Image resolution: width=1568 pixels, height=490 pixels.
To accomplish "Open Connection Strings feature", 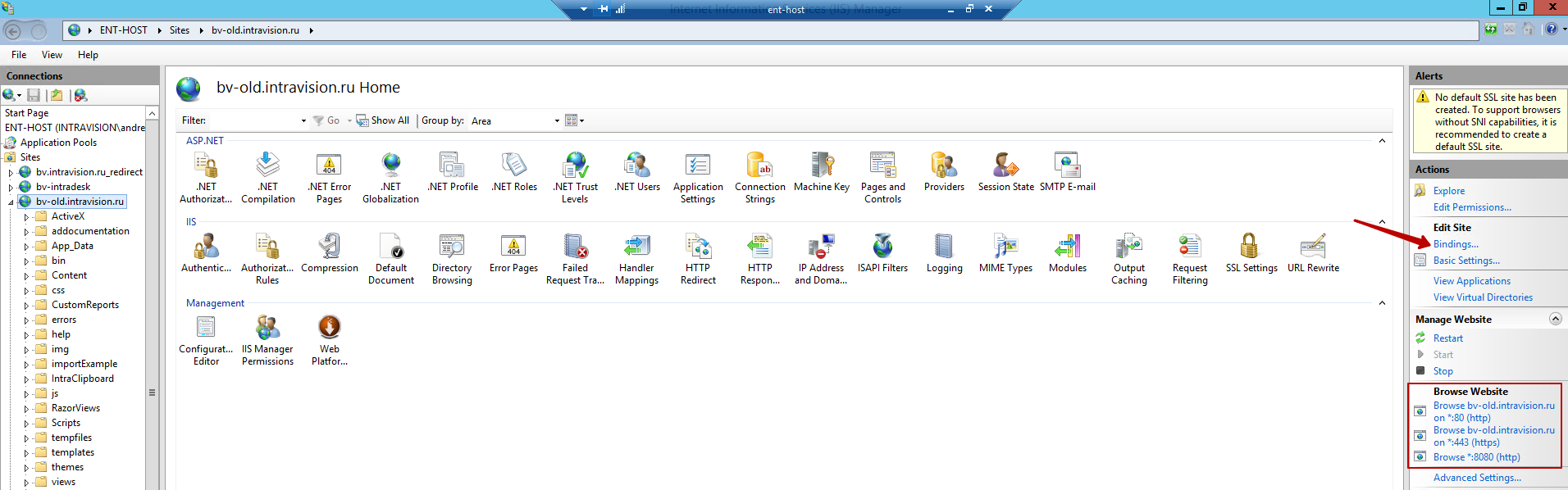I will 760,177.
